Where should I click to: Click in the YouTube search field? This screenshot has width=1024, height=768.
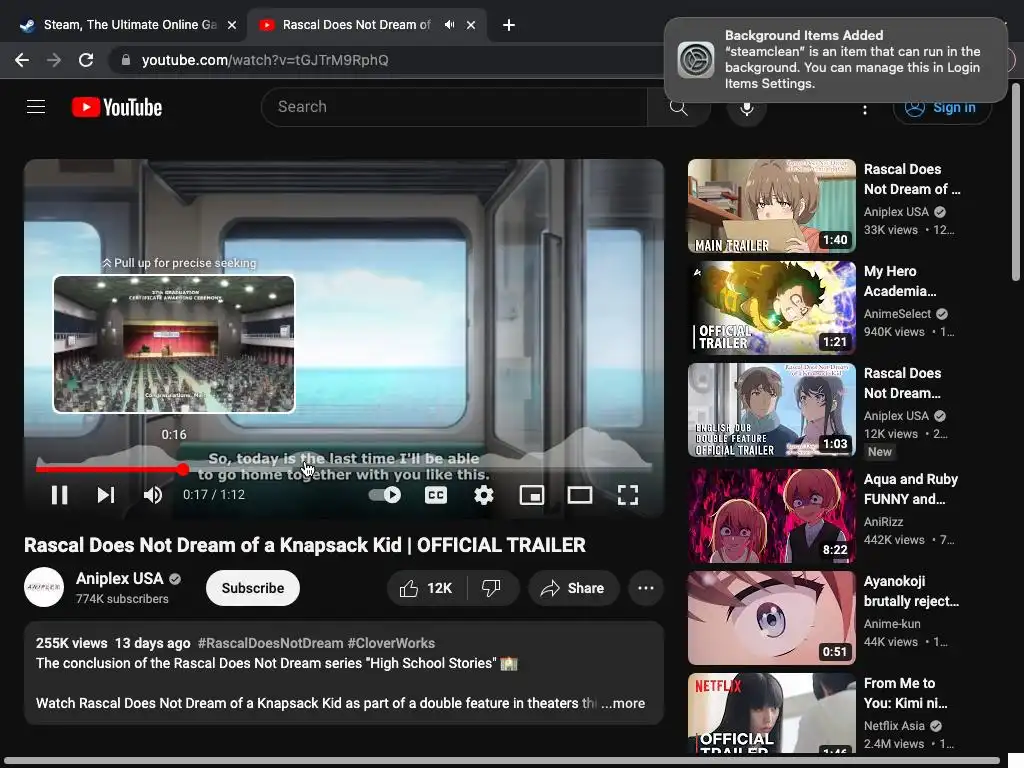pyautogui.click(x=454, y=107)
